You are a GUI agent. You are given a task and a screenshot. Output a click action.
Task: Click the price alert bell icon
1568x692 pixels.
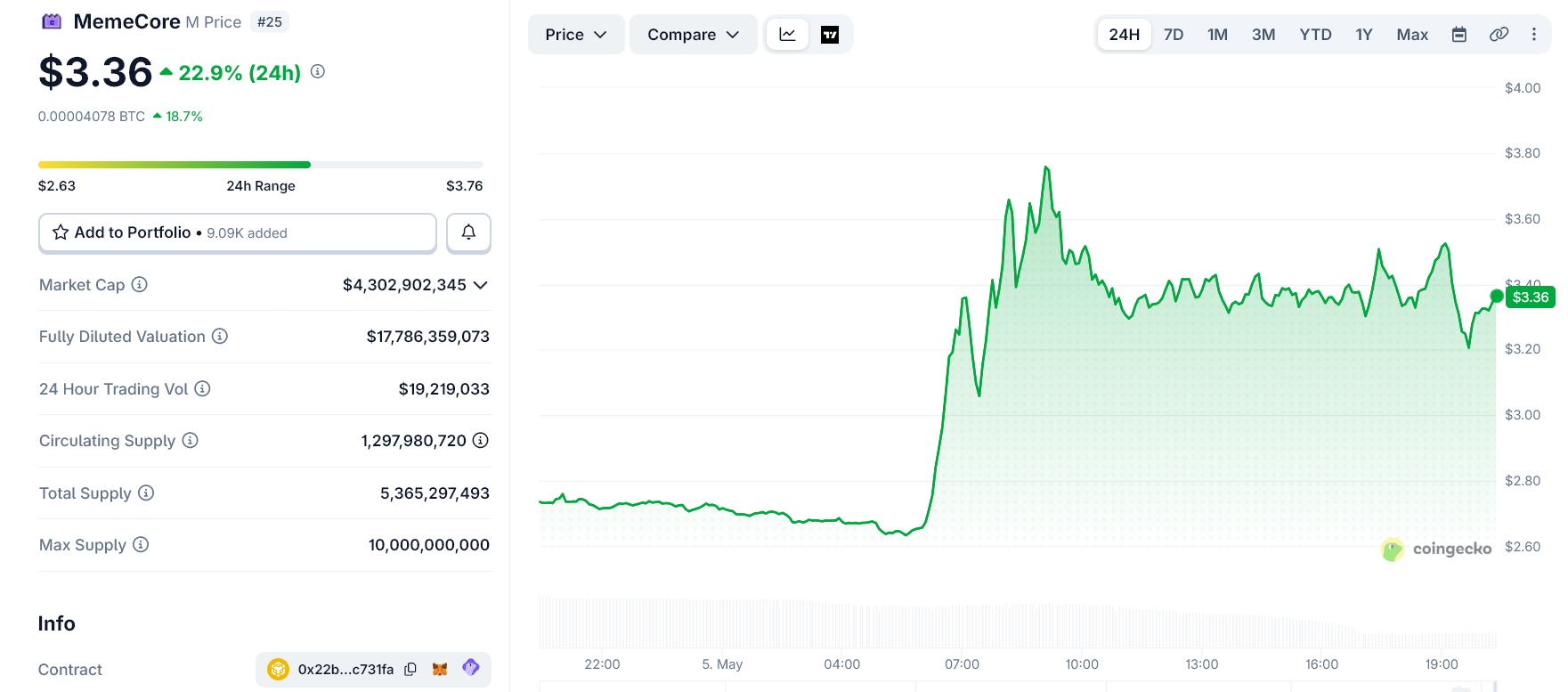click(x=468, y=232)
